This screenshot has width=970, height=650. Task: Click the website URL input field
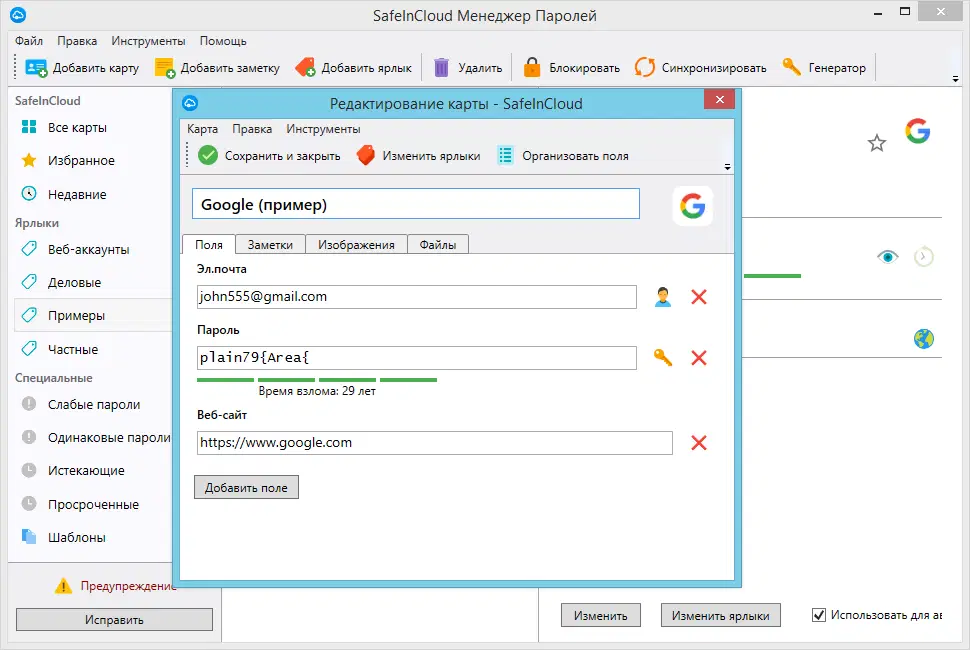434,443
